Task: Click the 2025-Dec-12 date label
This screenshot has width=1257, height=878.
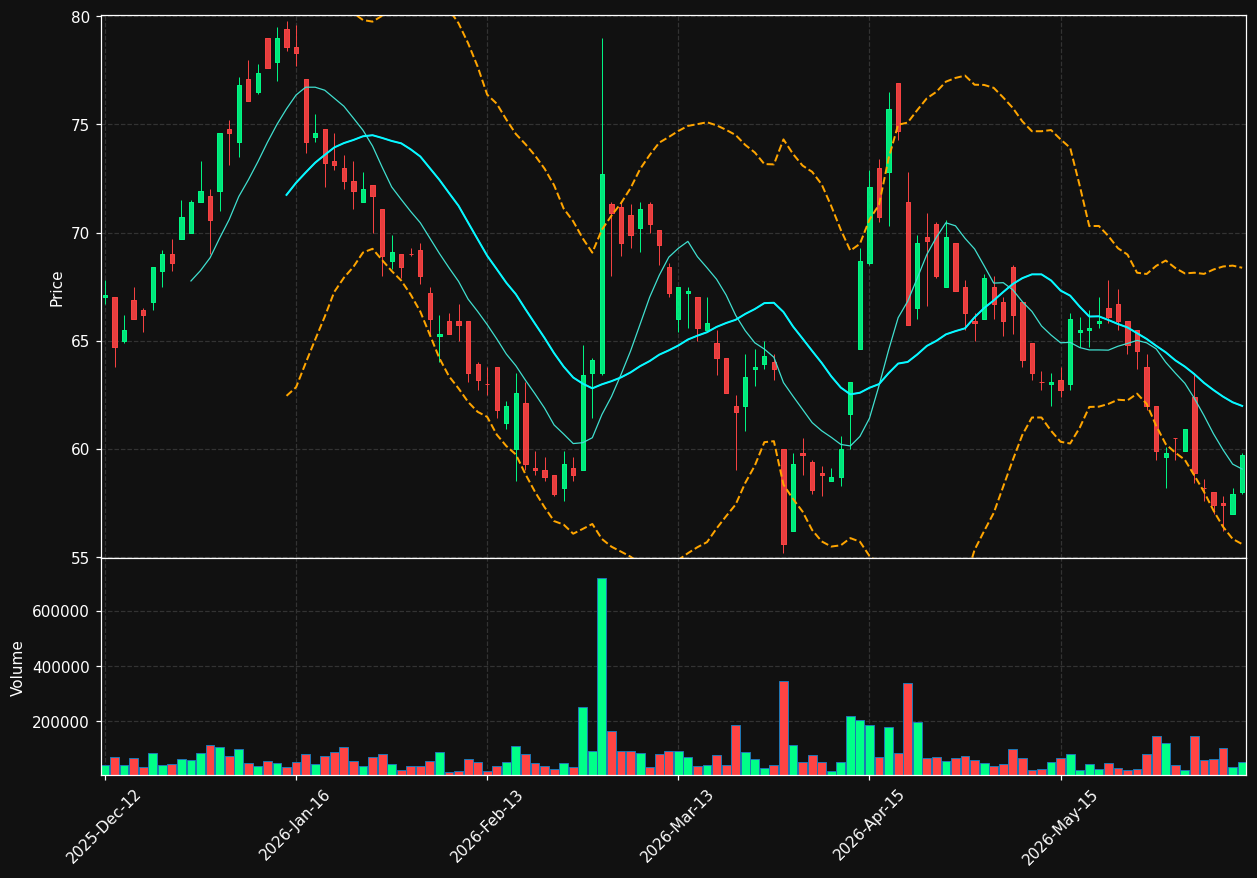Action: (104, 826)
